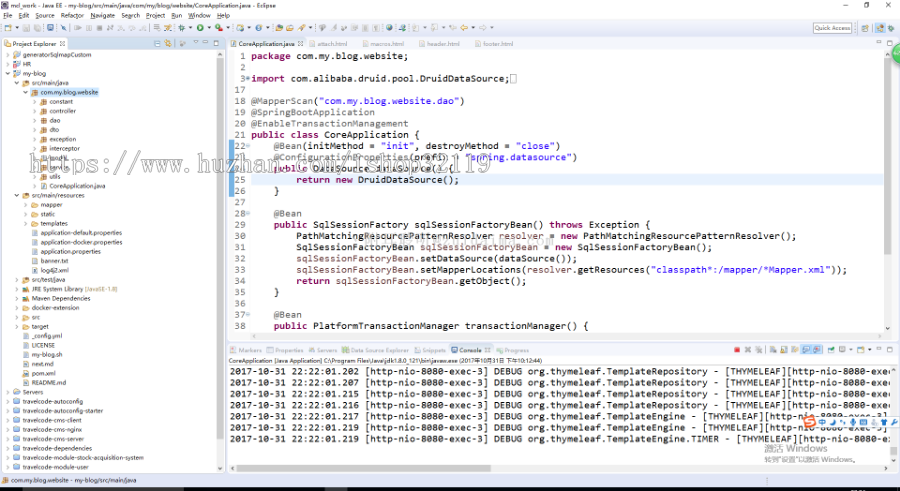Select pom.xml in Project Explorer
The width and height of the screenshot is (900, 491).
[44, 373]
